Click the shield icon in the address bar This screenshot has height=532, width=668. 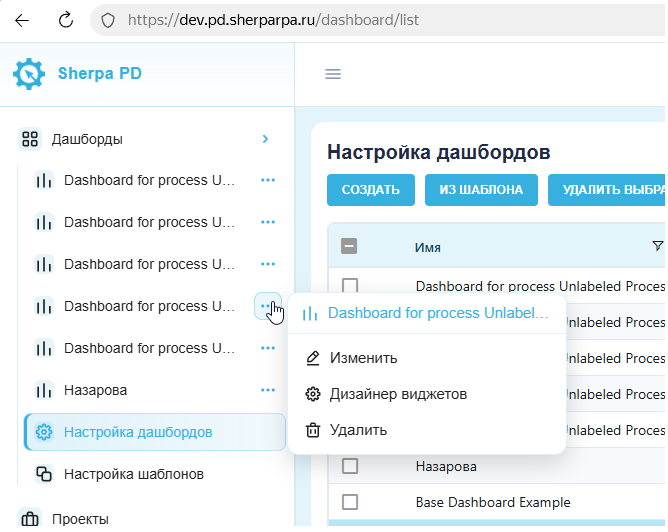tap(108, 20)
